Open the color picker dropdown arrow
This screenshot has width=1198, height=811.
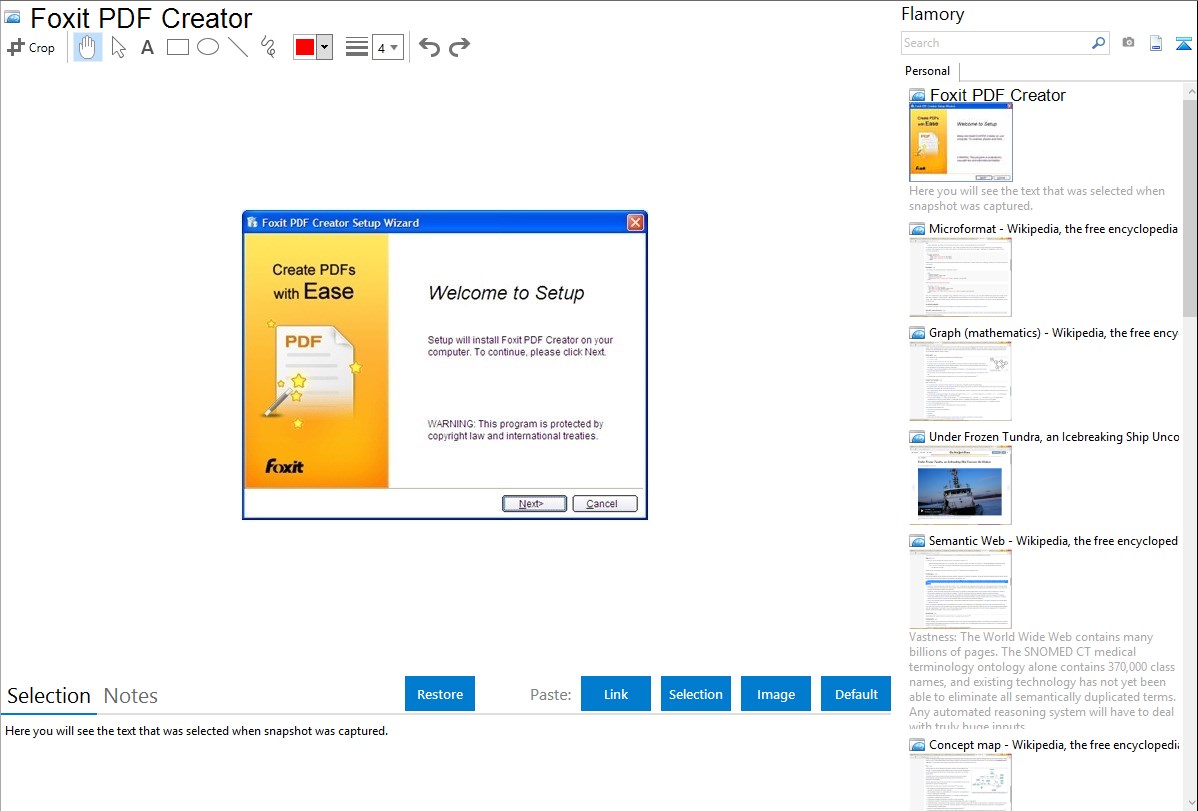pos(324,47)
